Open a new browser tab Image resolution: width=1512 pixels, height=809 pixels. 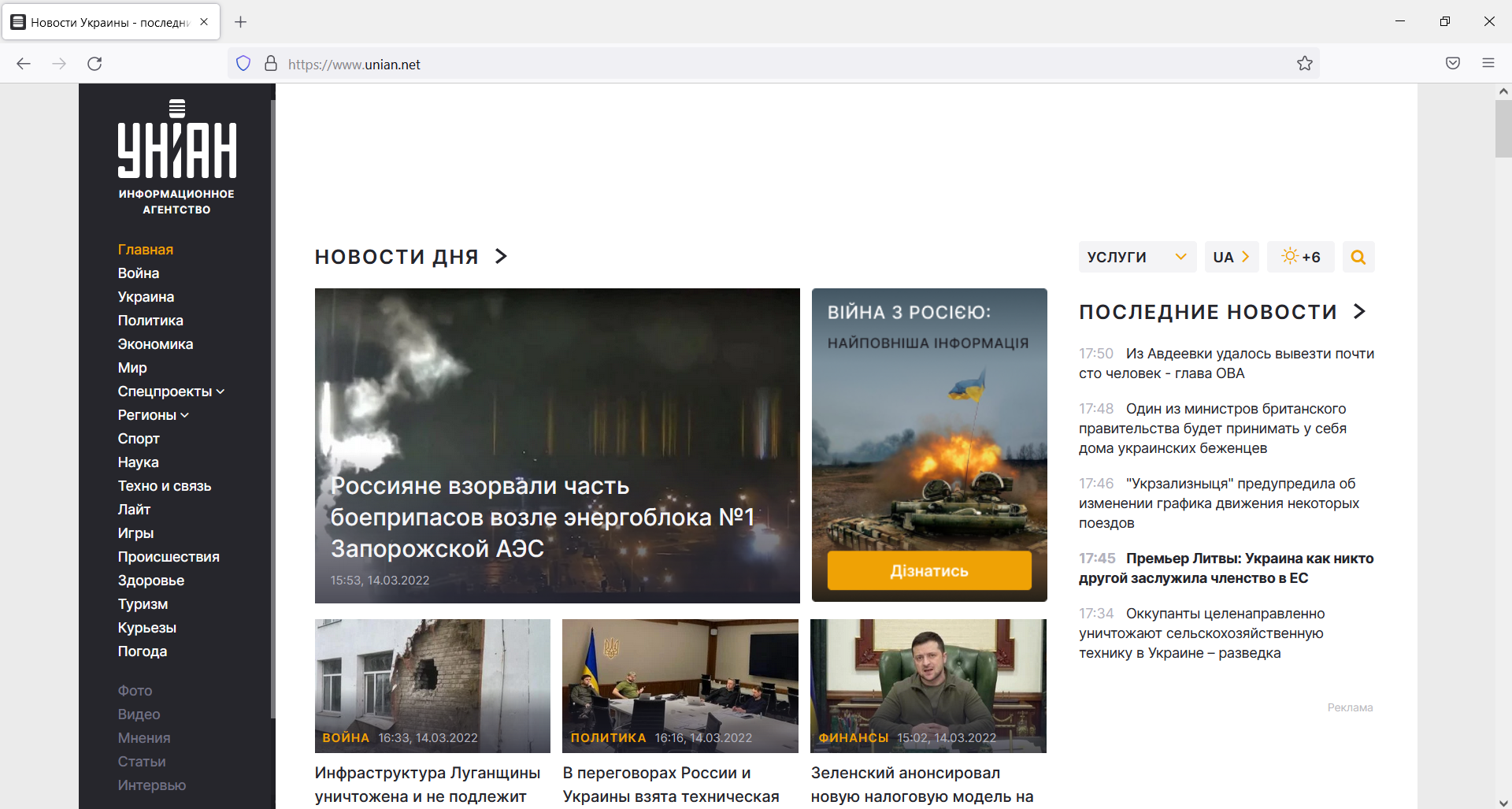pos(241,21)
